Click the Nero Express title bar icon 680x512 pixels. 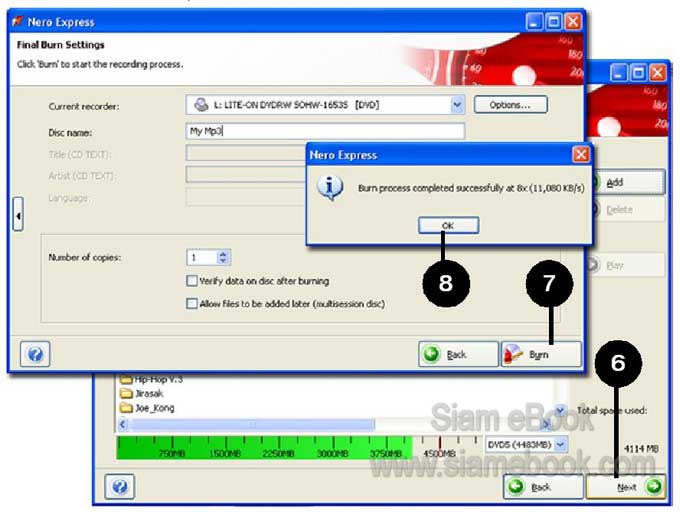click(17, 21)
